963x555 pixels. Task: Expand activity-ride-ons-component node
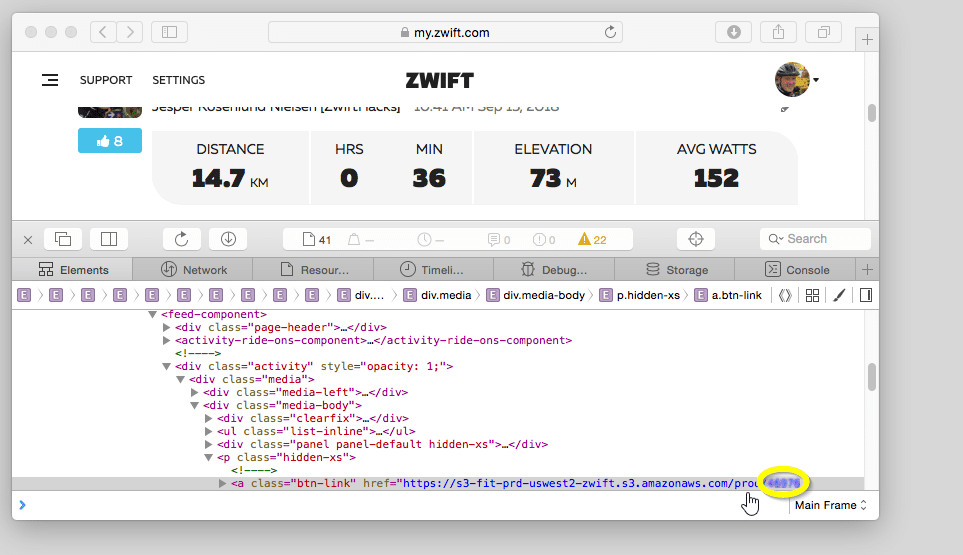(166, 340)
